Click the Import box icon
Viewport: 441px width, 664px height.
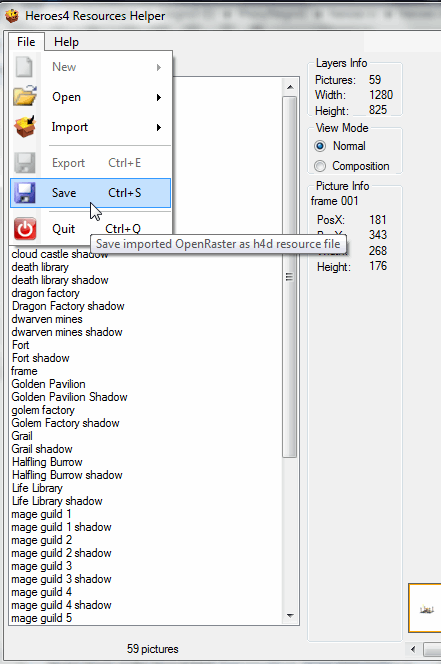(25, 127)
